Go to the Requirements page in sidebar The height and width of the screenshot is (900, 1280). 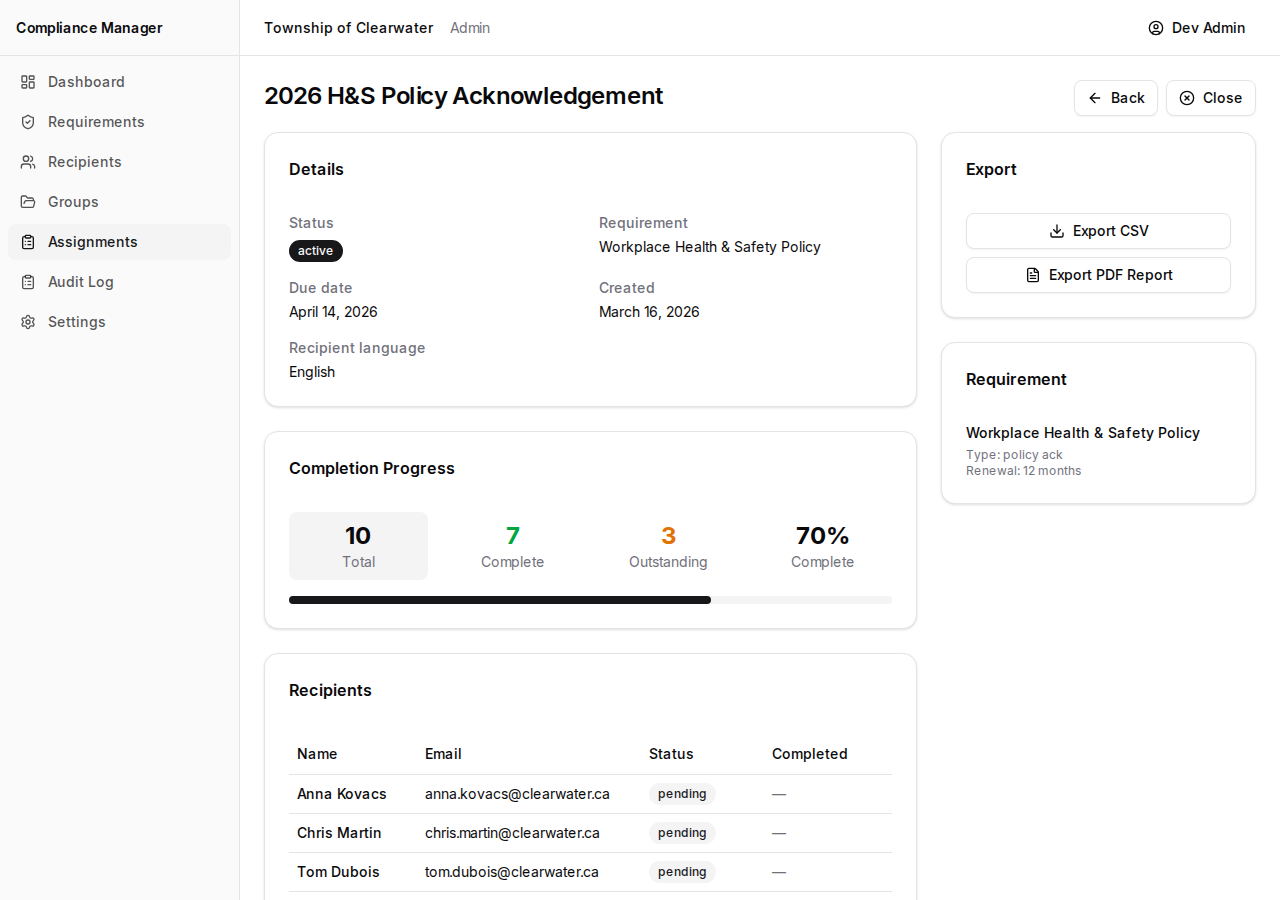click(x=119, y=122)
